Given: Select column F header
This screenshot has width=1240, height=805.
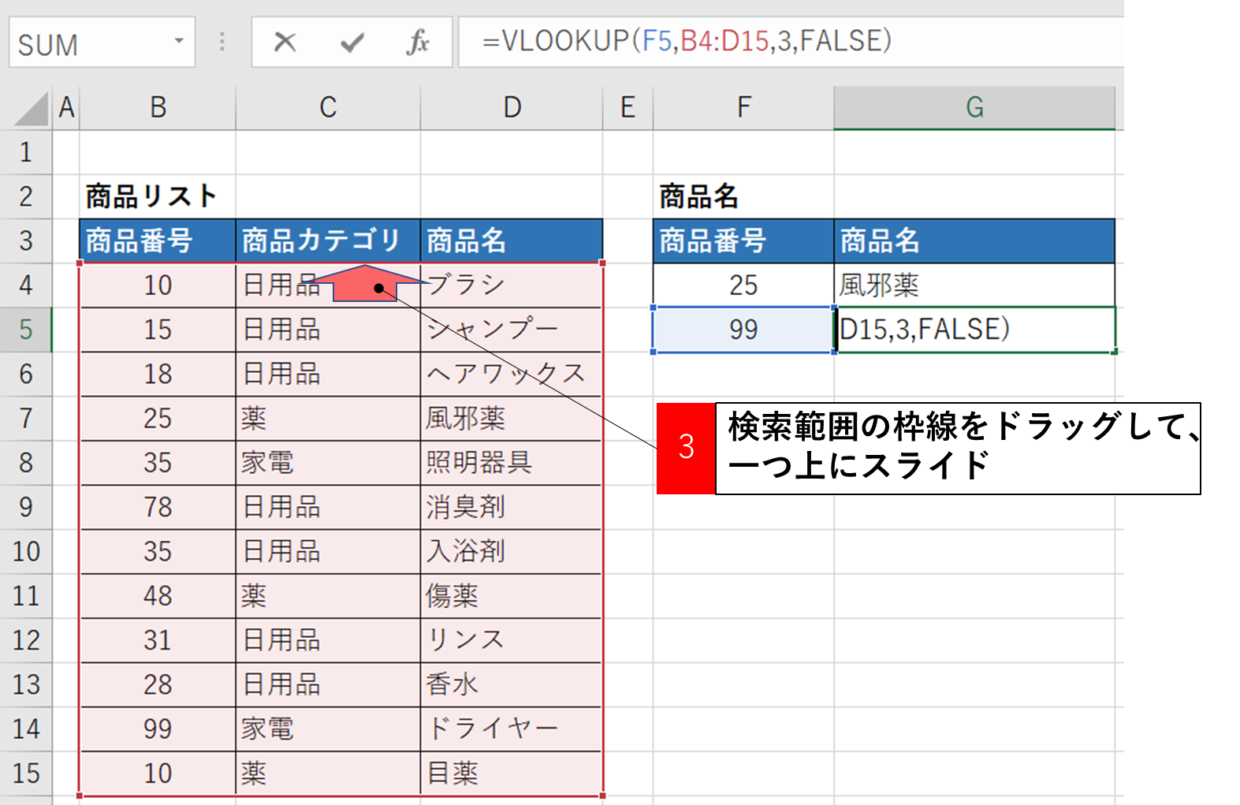Looking at the screenshot, I should point(743,108).
